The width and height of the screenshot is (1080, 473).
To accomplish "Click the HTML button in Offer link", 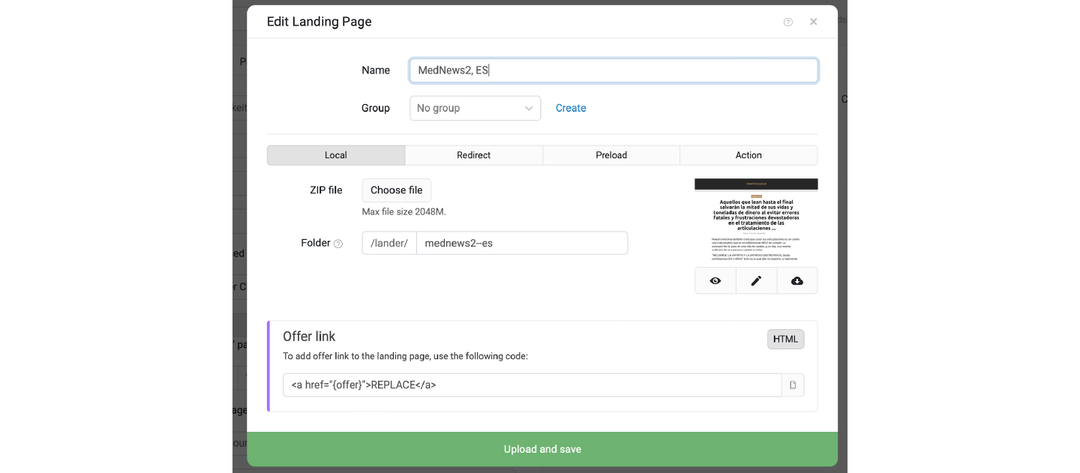I will click(x=785, y=339).
